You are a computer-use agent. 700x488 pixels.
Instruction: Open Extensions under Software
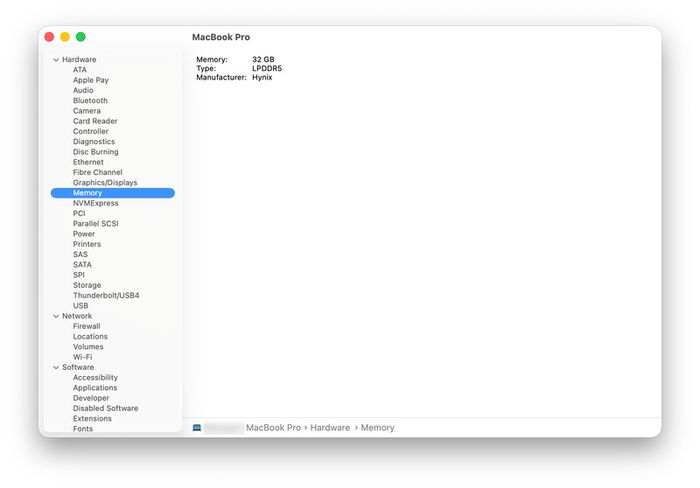coord(92,419)
